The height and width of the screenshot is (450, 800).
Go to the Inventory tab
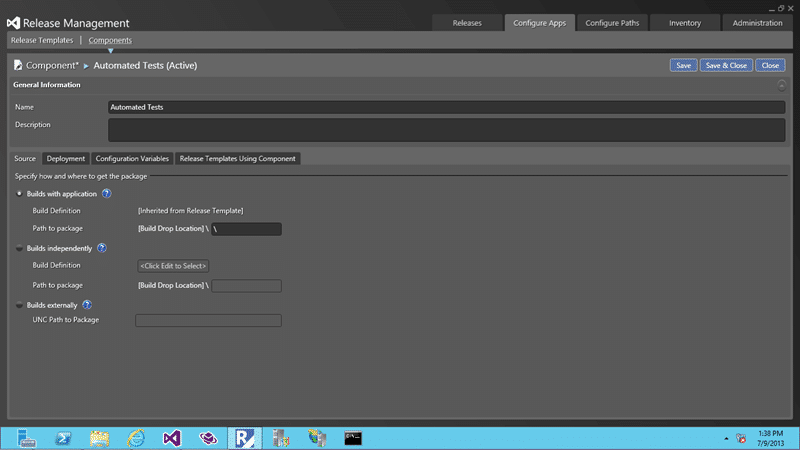[x=685, y=23]
